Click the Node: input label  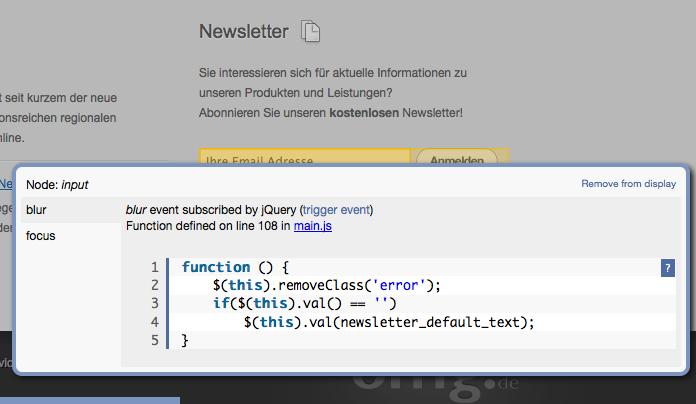(x=56, y=185)
